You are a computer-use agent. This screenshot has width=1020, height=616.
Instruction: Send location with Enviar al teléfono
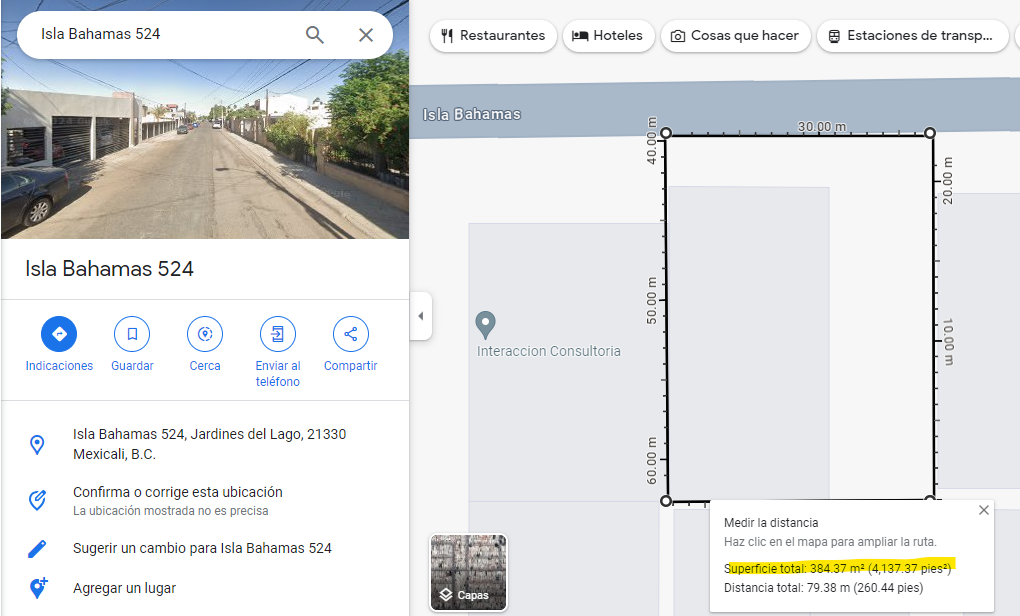tap(278, 334)
